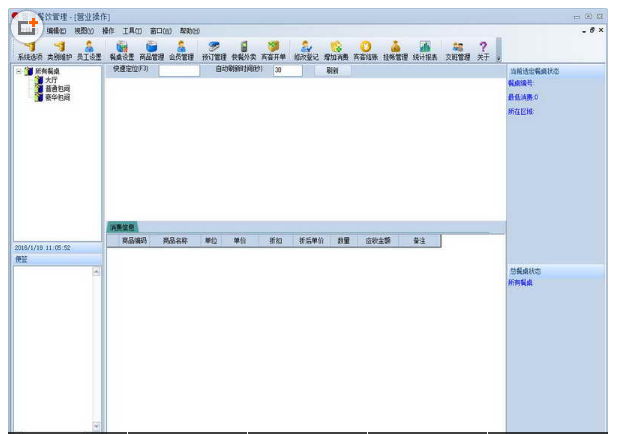Viewport: 618px width, 434px height.
Task: Click the 数量 column header
Action: (343, 241)
